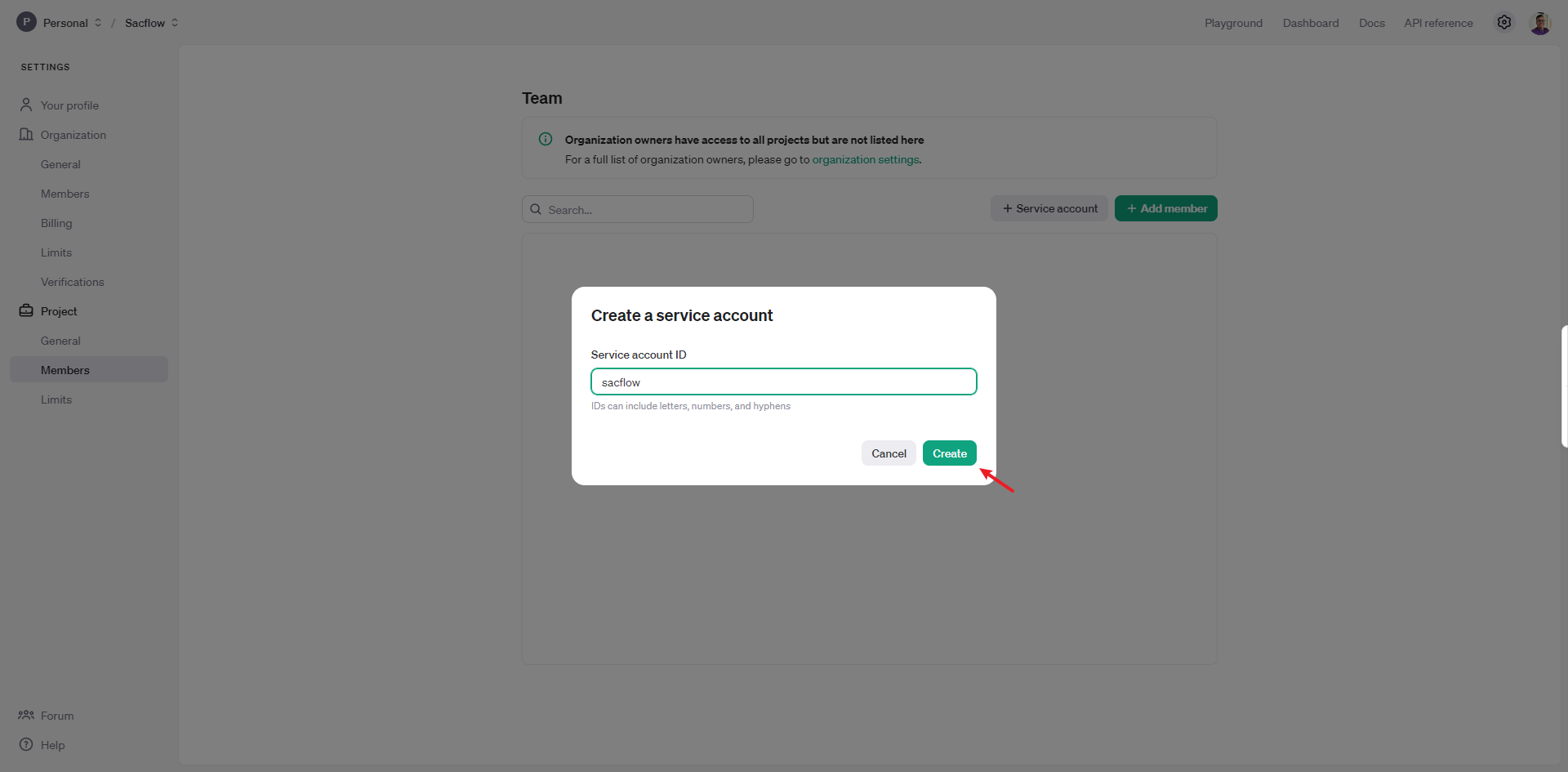Open Verifications under Organization
Viewport: 1568px width, 772px height.
[x=73, y=282]
